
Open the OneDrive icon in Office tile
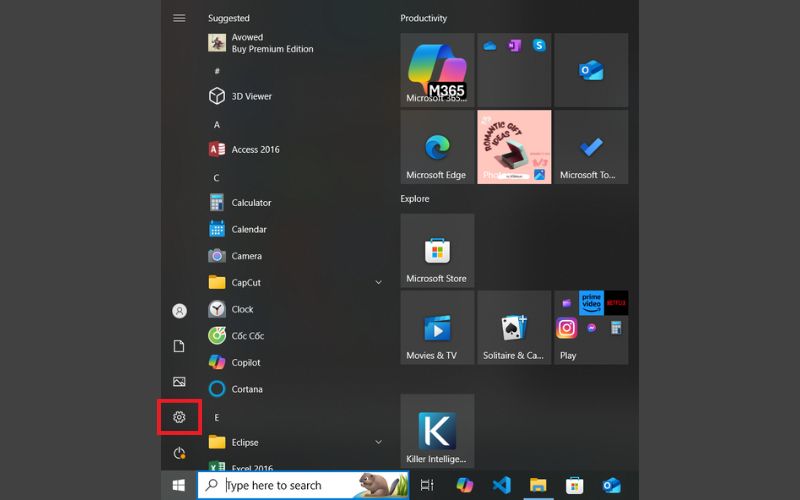(x=490, y=46)
